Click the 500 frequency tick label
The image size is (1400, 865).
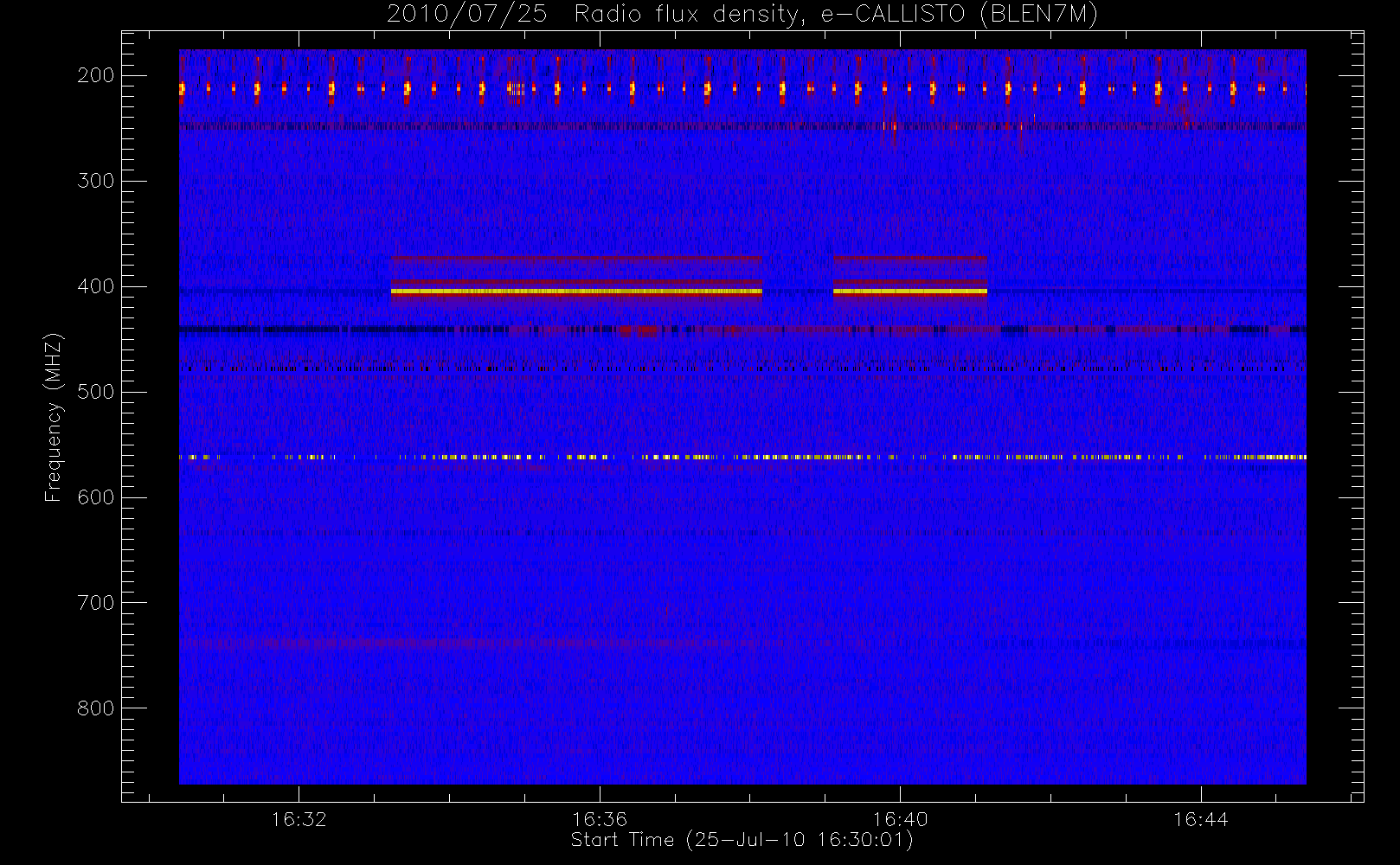pyautogui.click(x=96, y=392)
